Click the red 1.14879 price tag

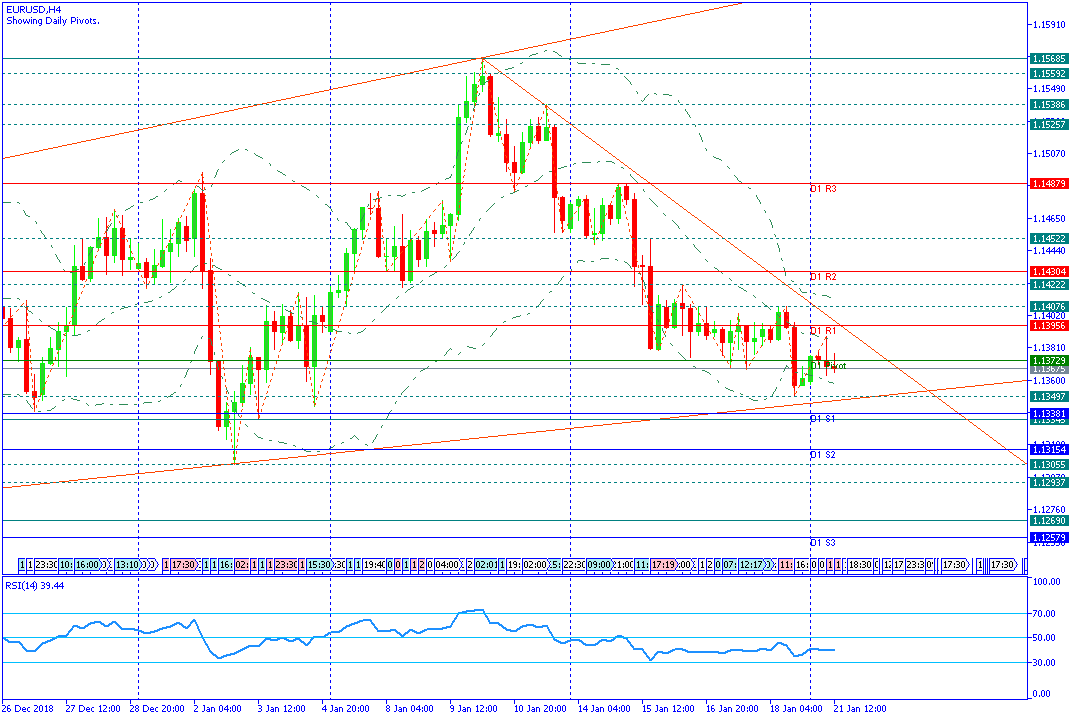pos(1047,184)
